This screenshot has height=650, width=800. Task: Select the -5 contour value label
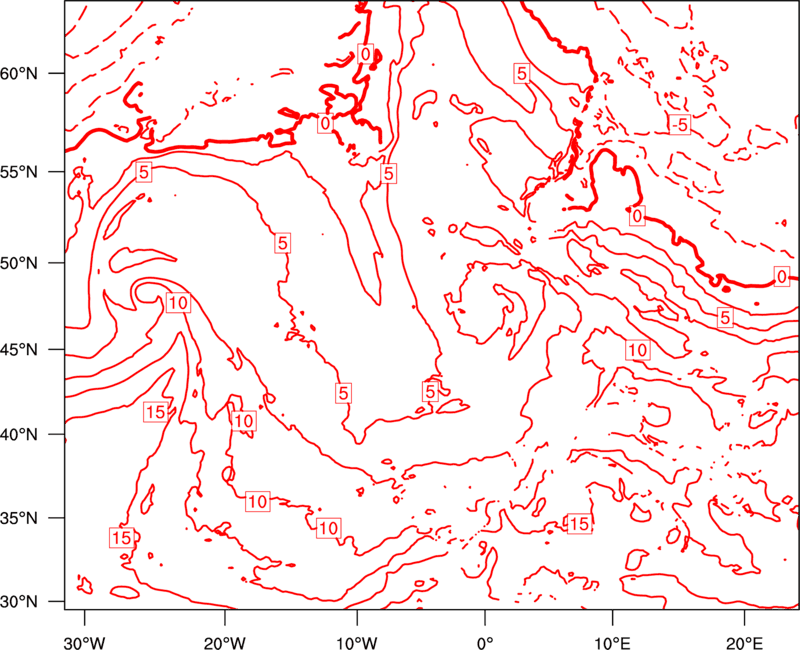(x=680, y=124)
